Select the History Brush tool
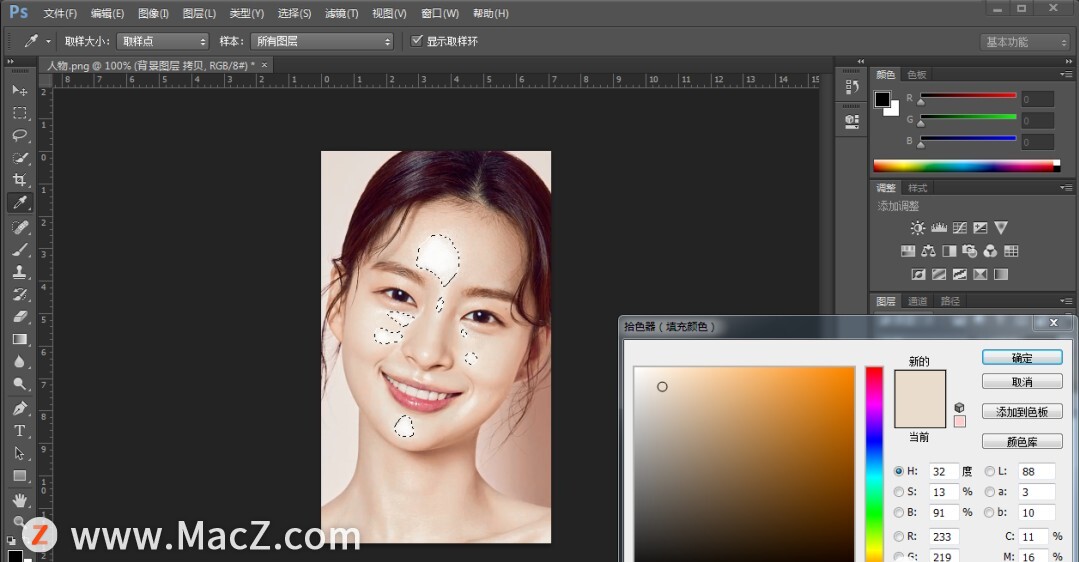The width and height of the screenshot is (1079, 562). click(x=20, y=294)
